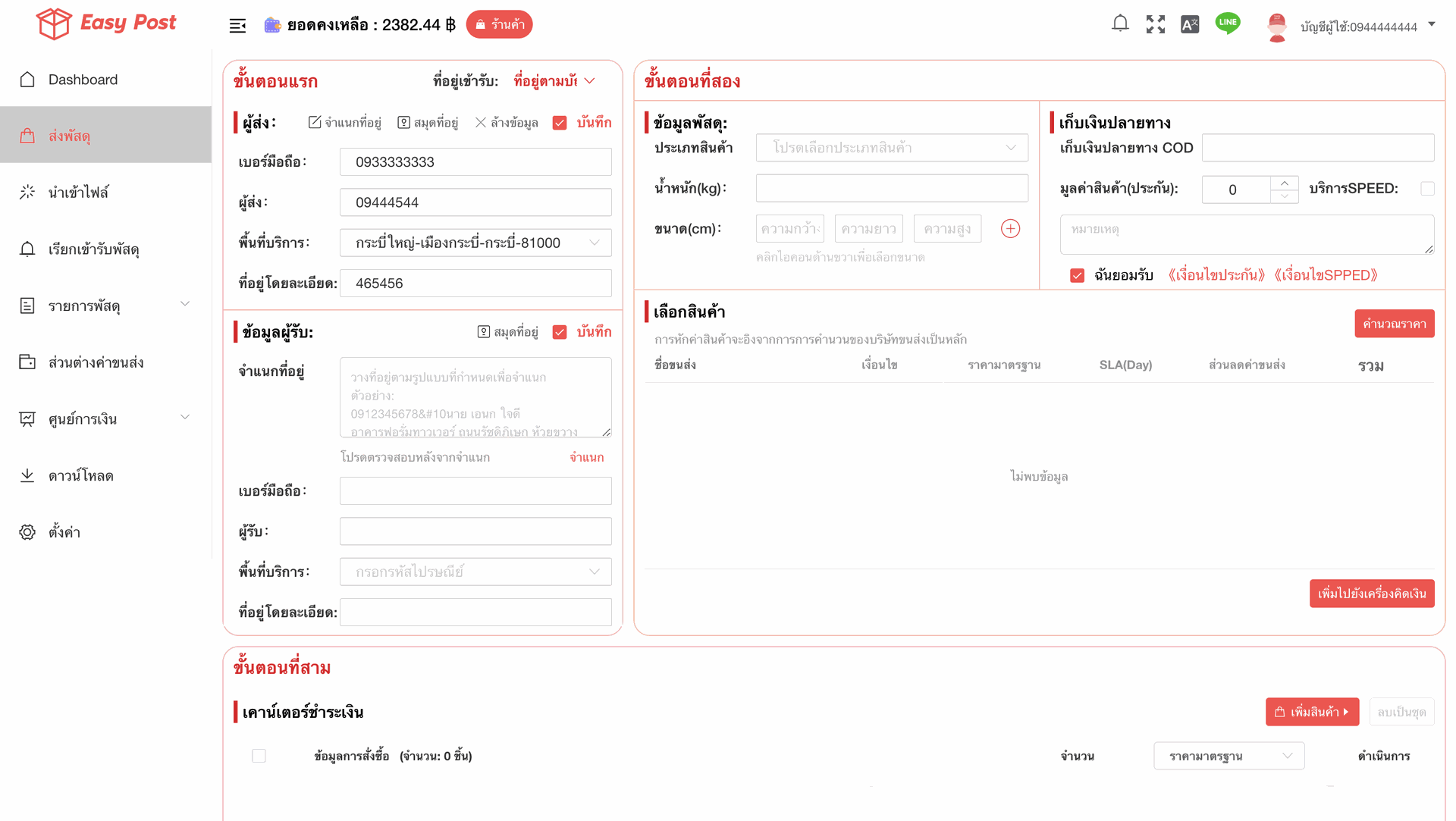
Task: Click the เพิ่มสินค้า add product button
Action: tap(1313, 711)
